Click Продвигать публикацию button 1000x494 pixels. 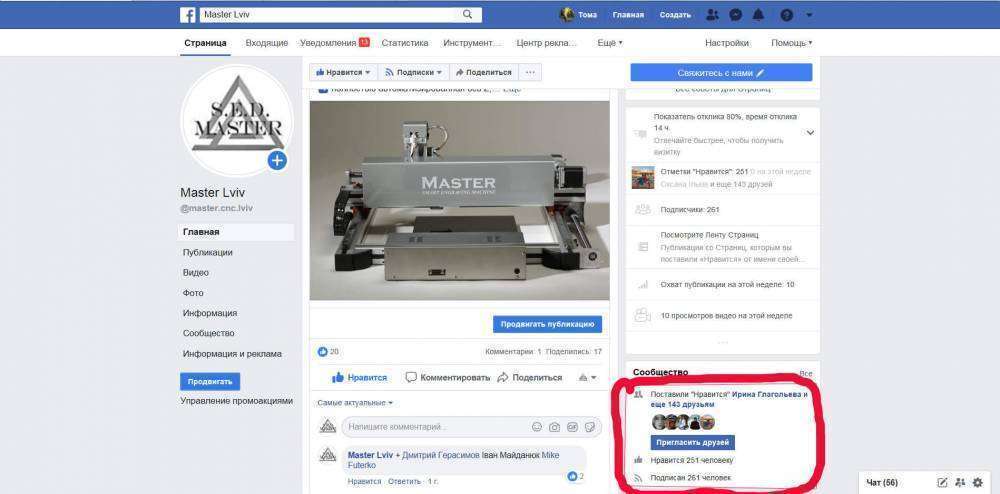(547, 324)
